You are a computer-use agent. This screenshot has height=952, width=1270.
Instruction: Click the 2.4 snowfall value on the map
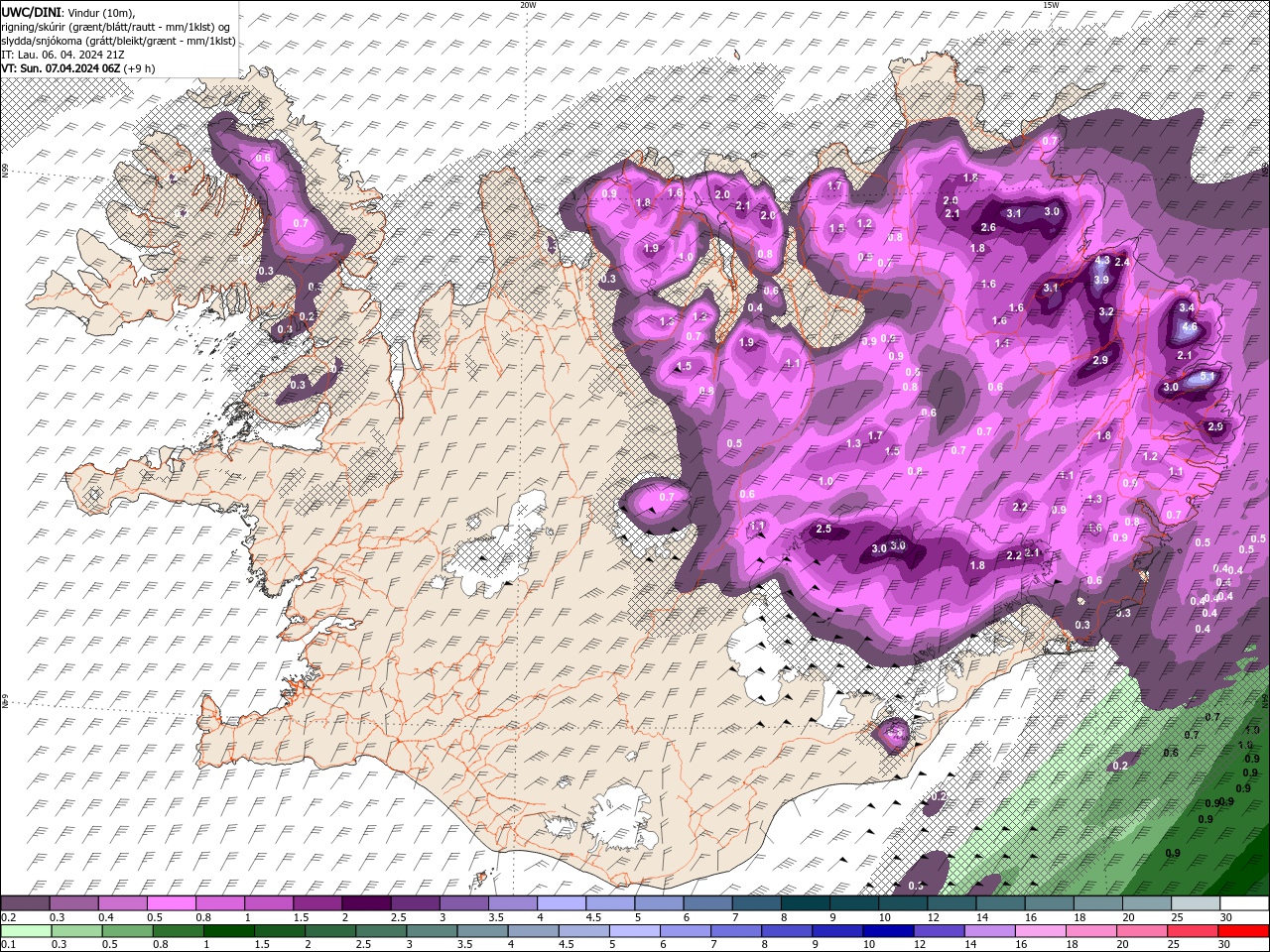point(1123,262)
